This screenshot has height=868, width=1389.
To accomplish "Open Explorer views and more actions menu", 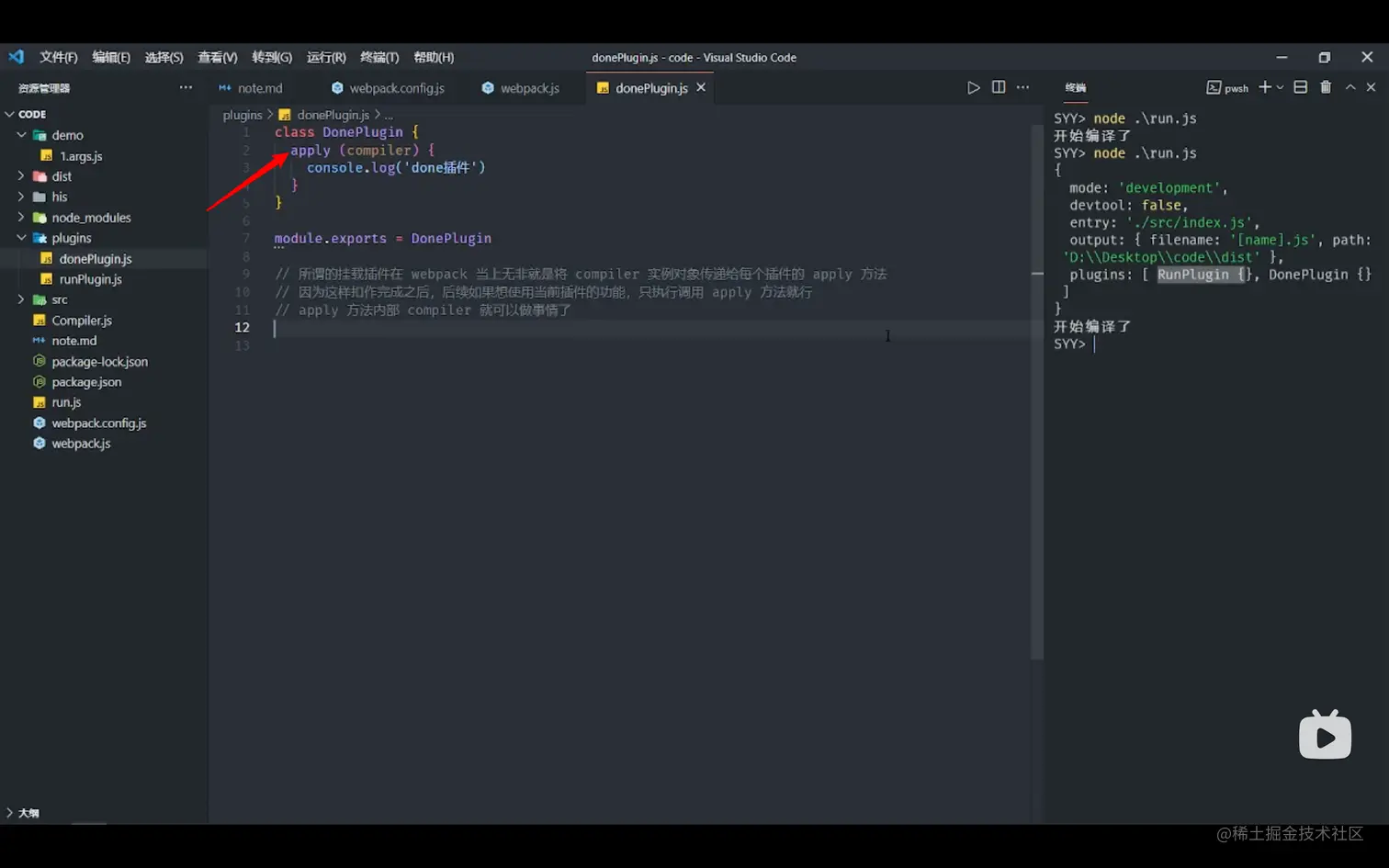I will 186,87.
